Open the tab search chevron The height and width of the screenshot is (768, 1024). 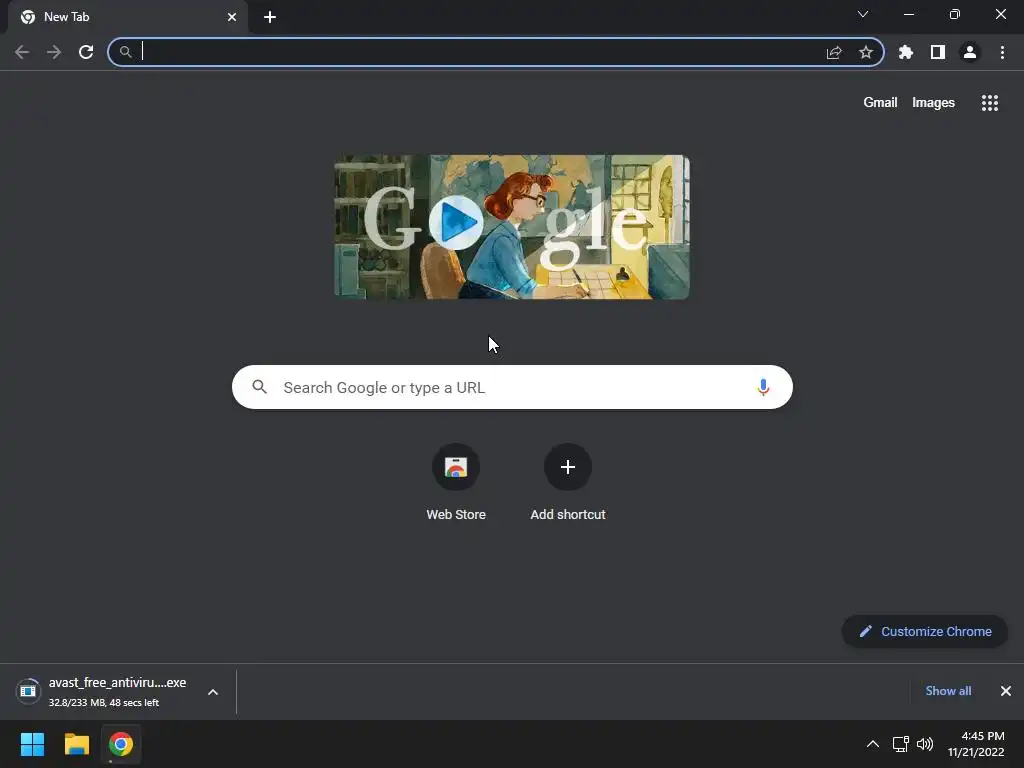(x=863, y=14)
